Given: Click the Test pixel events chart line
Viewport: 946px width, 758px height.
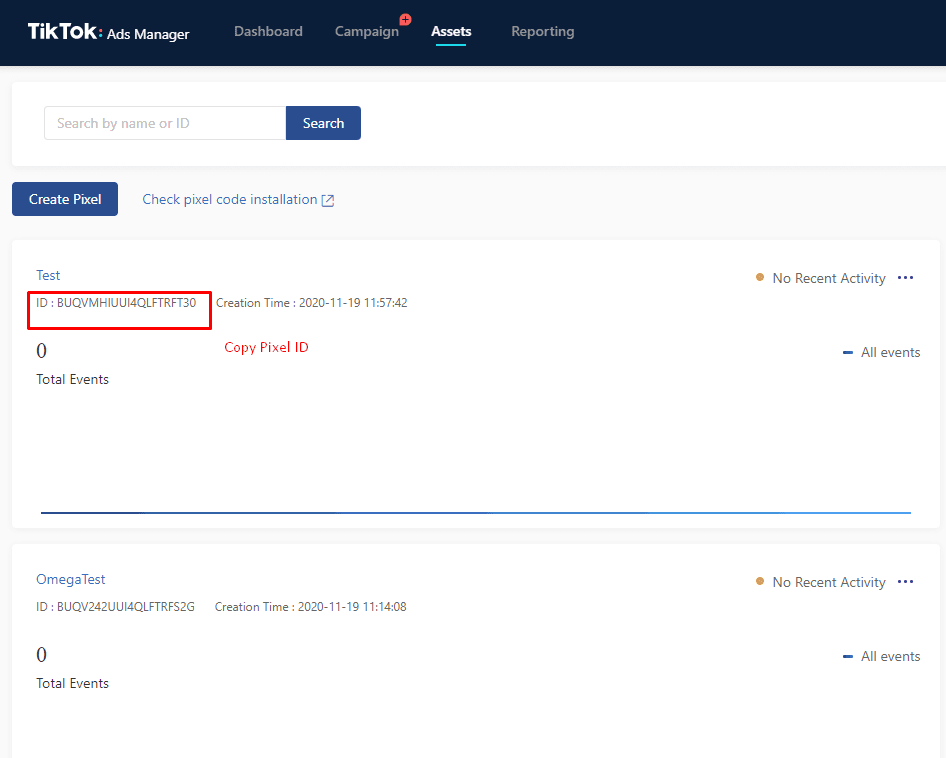Looking at the screenshot, I should tap(476, 512).
